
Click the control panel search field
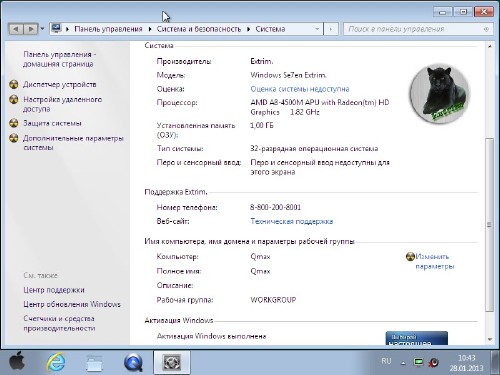(414, 29)
